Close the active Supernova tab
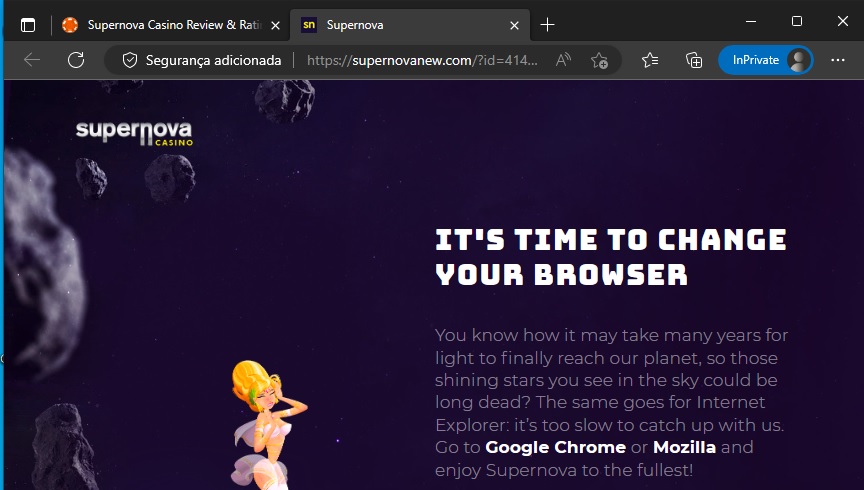864x490 pixels. tap(515, 25)
